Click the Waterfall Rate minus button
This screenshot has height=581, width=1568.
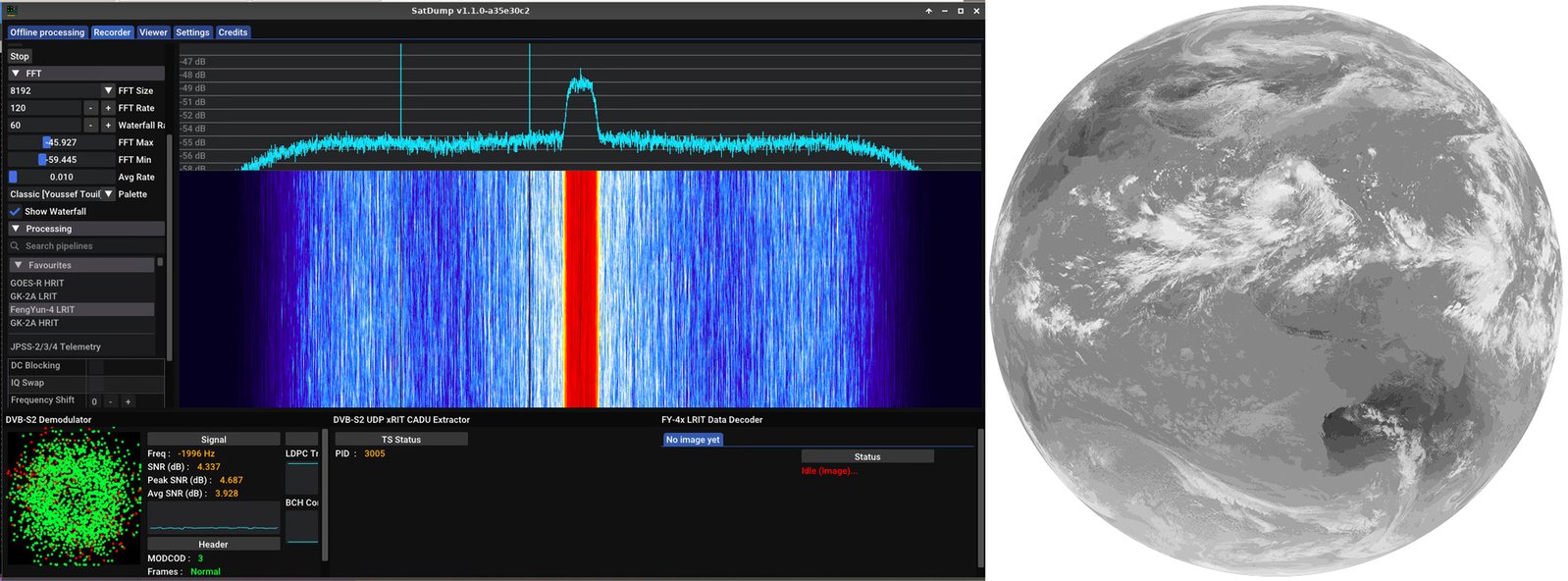coord(90,126)
